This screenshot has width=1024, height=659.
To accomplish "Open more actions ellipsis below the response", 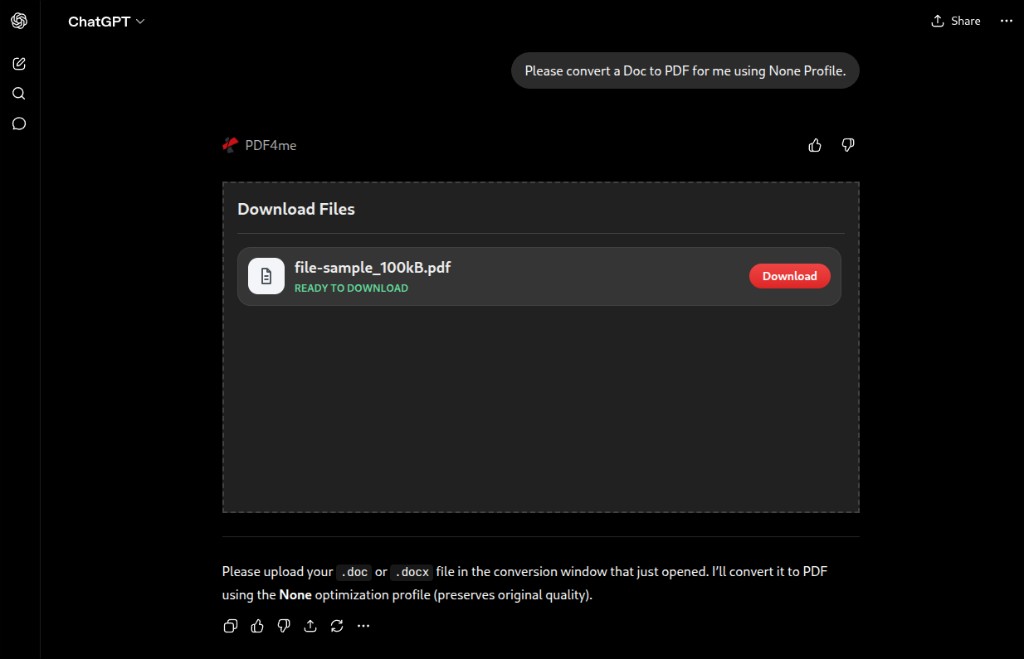I will coord(363,626).
